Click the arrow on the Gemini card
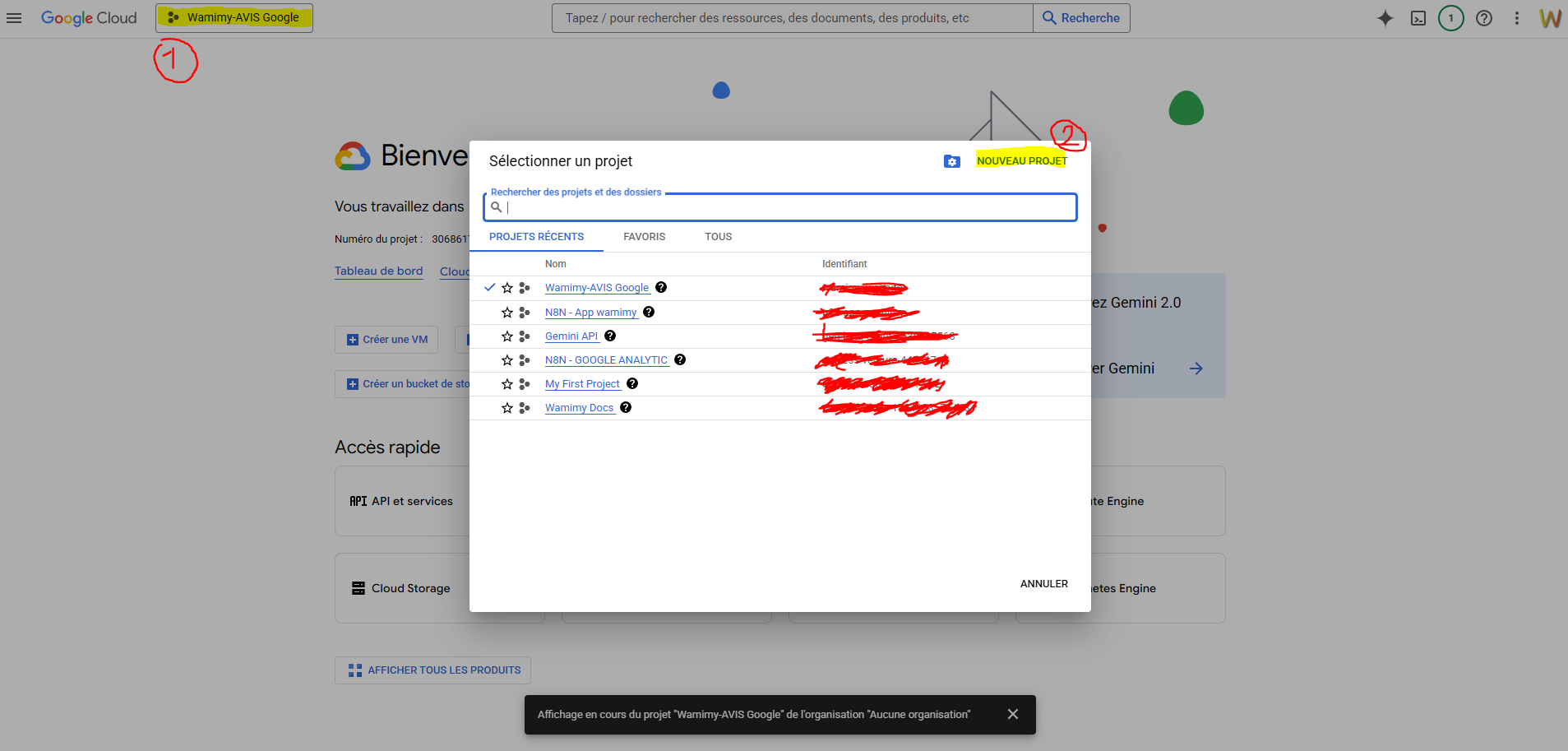The image size is (1568, 751). pos(1196,369)
